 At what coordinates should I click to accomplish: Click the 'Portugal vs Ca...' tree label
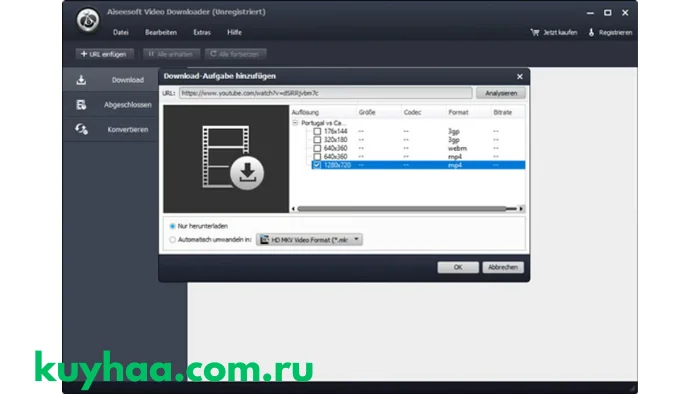pos(323,123)
